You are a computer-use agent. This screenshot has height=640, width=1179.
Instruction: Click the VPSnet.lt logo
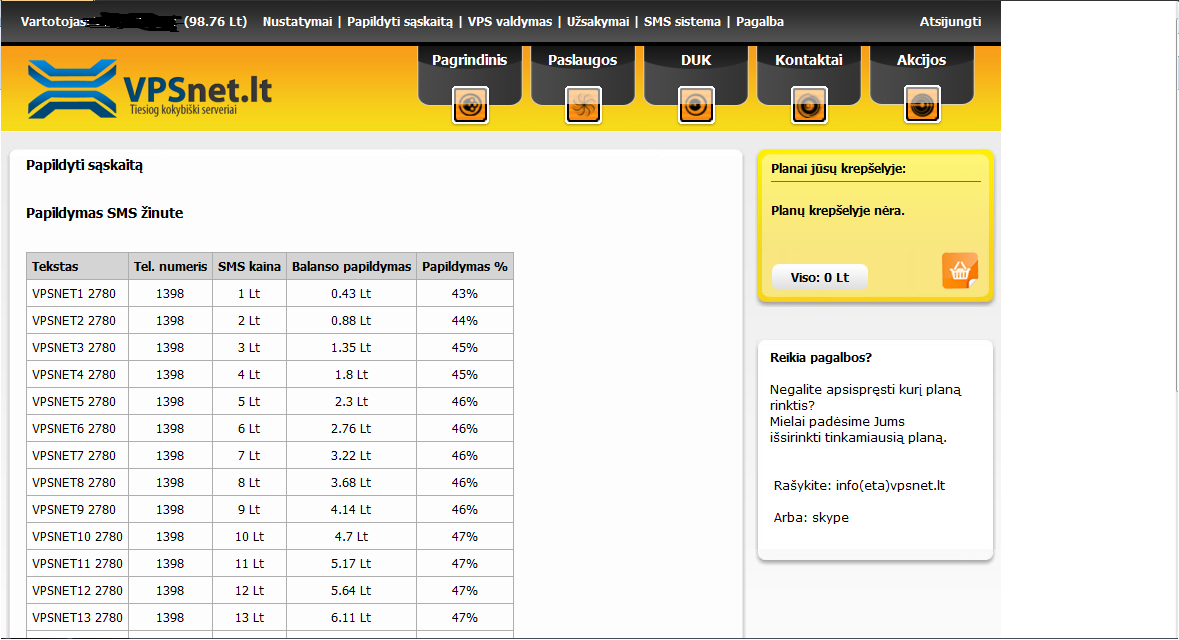pyautogui.click(x=150, y=89)
